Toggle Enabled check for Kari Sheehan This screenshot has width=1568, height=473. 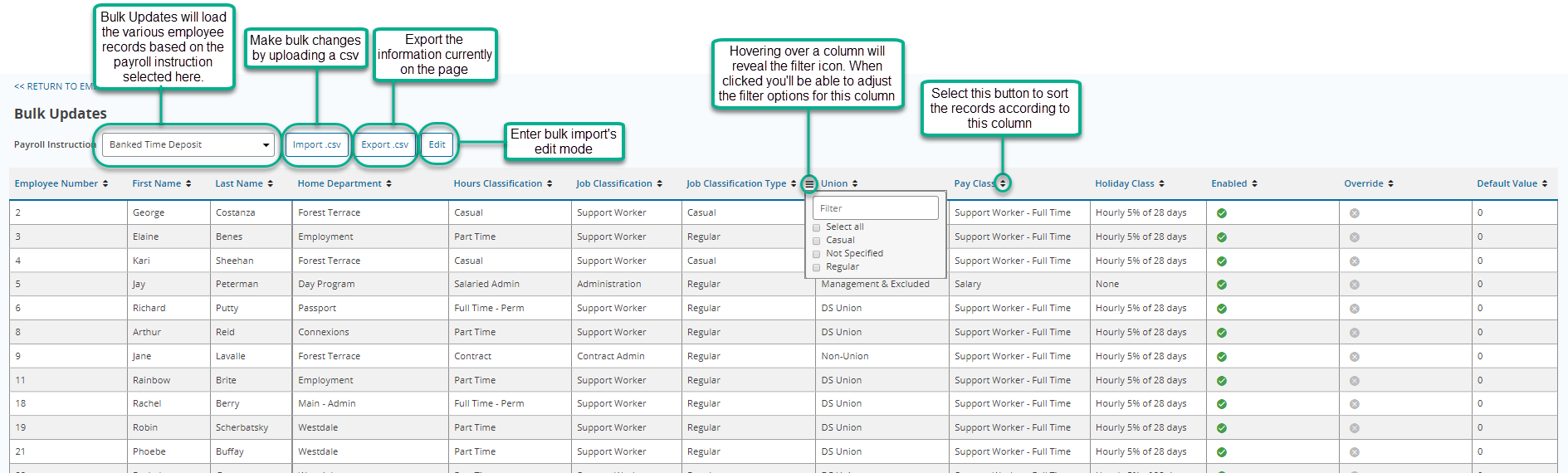(x=1222, y=261)
